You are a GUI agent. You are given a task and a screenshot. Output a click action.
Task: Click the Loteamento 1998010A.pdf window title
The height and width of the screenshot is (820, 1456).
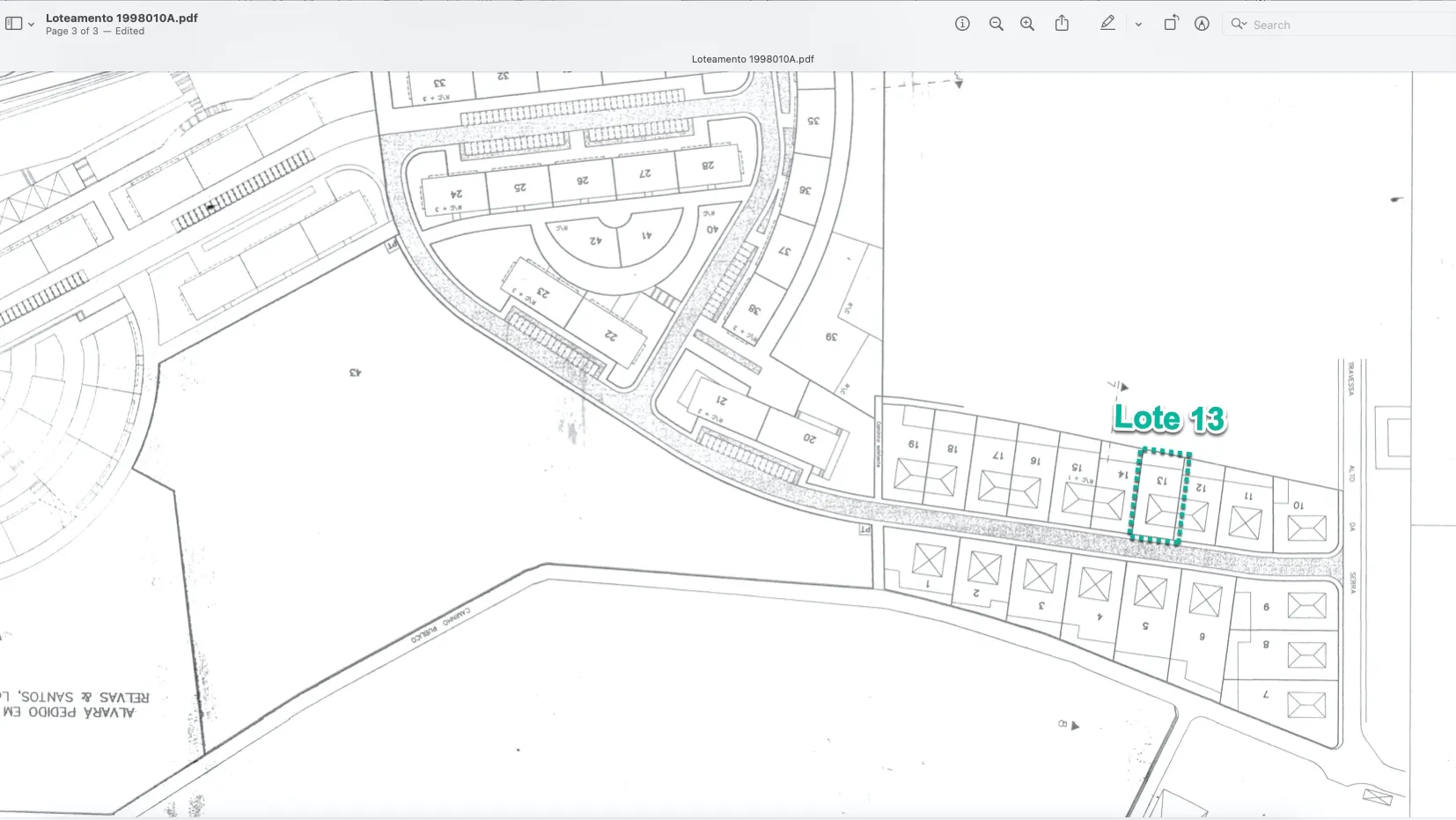pyautogui.click(x=121, y=18)
